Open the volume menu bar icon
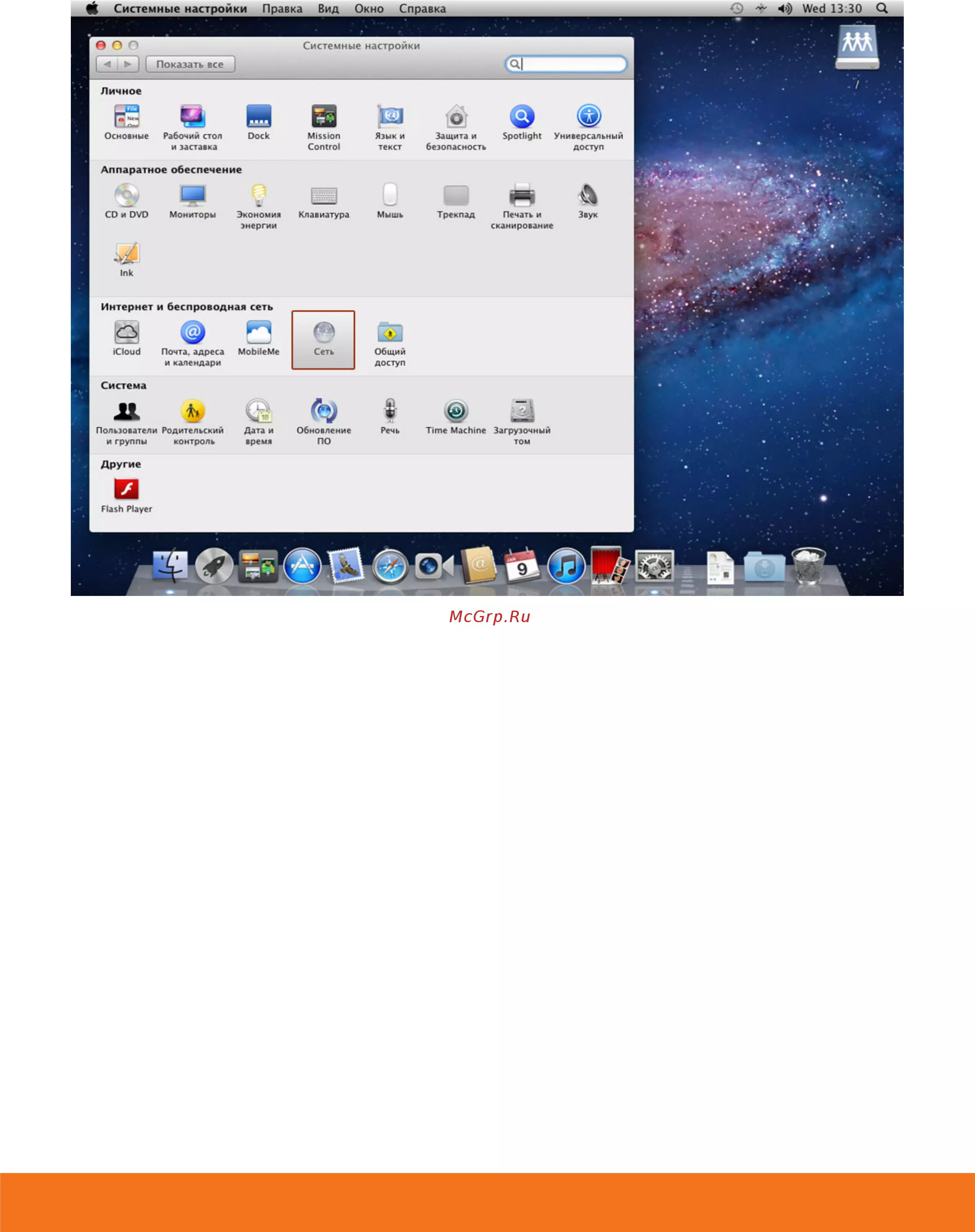Viewport: 975px width, 1232px height. pos(784,9)
